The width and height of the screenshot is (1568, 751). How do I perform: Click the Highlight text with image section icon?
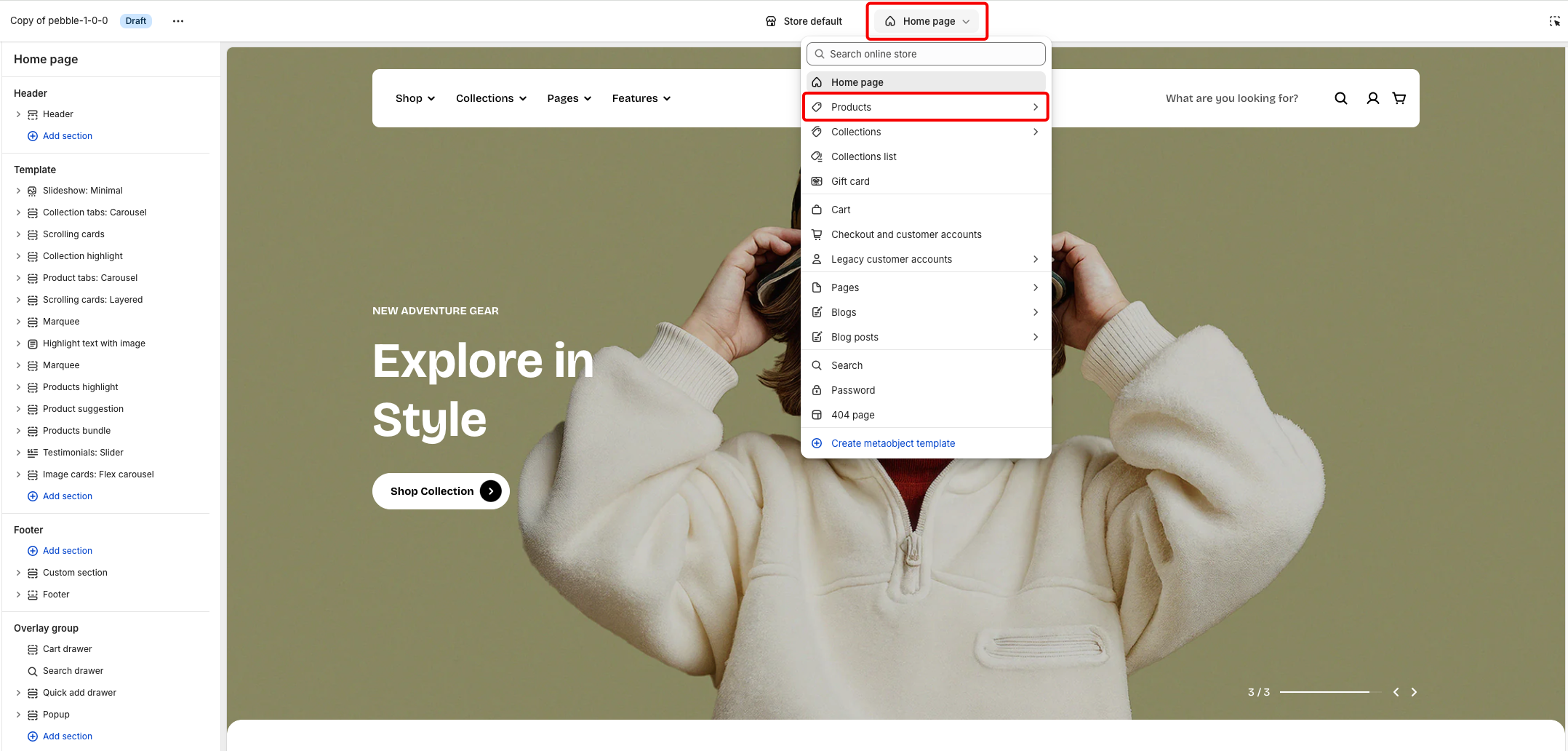coord(32,343)
